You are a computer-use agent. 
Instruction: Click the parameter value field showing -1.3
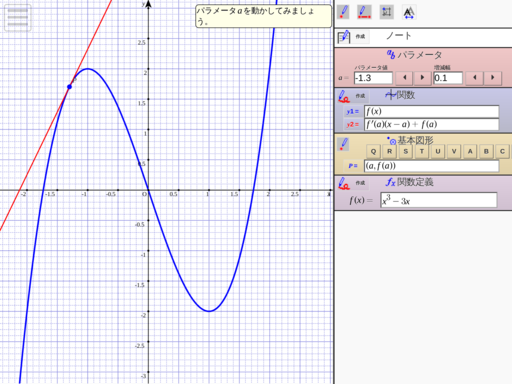click(x=373, y=78)
